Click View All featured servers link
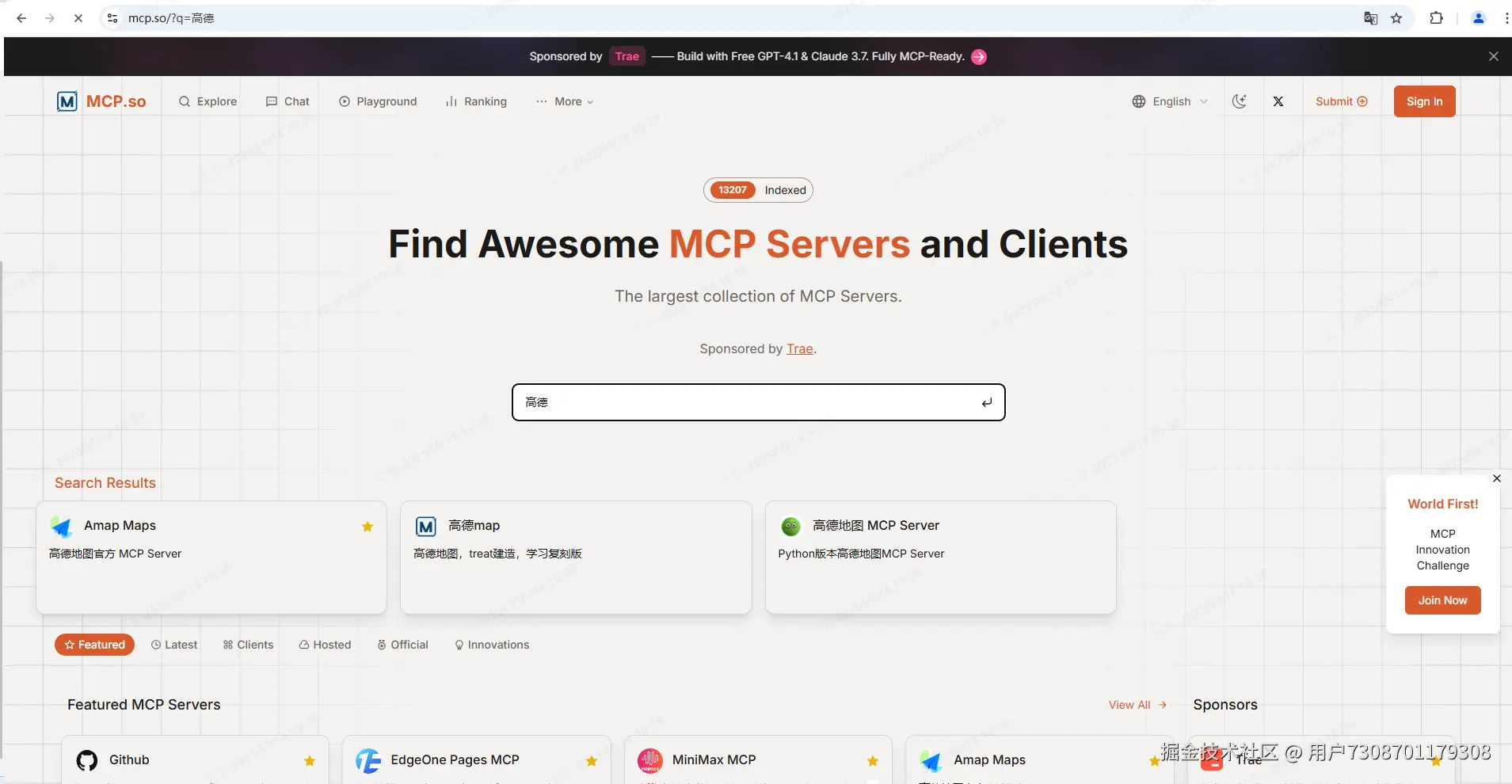Image resolution: width=1512 pixels, height=784 pixels. click(x=1137, y=705)
